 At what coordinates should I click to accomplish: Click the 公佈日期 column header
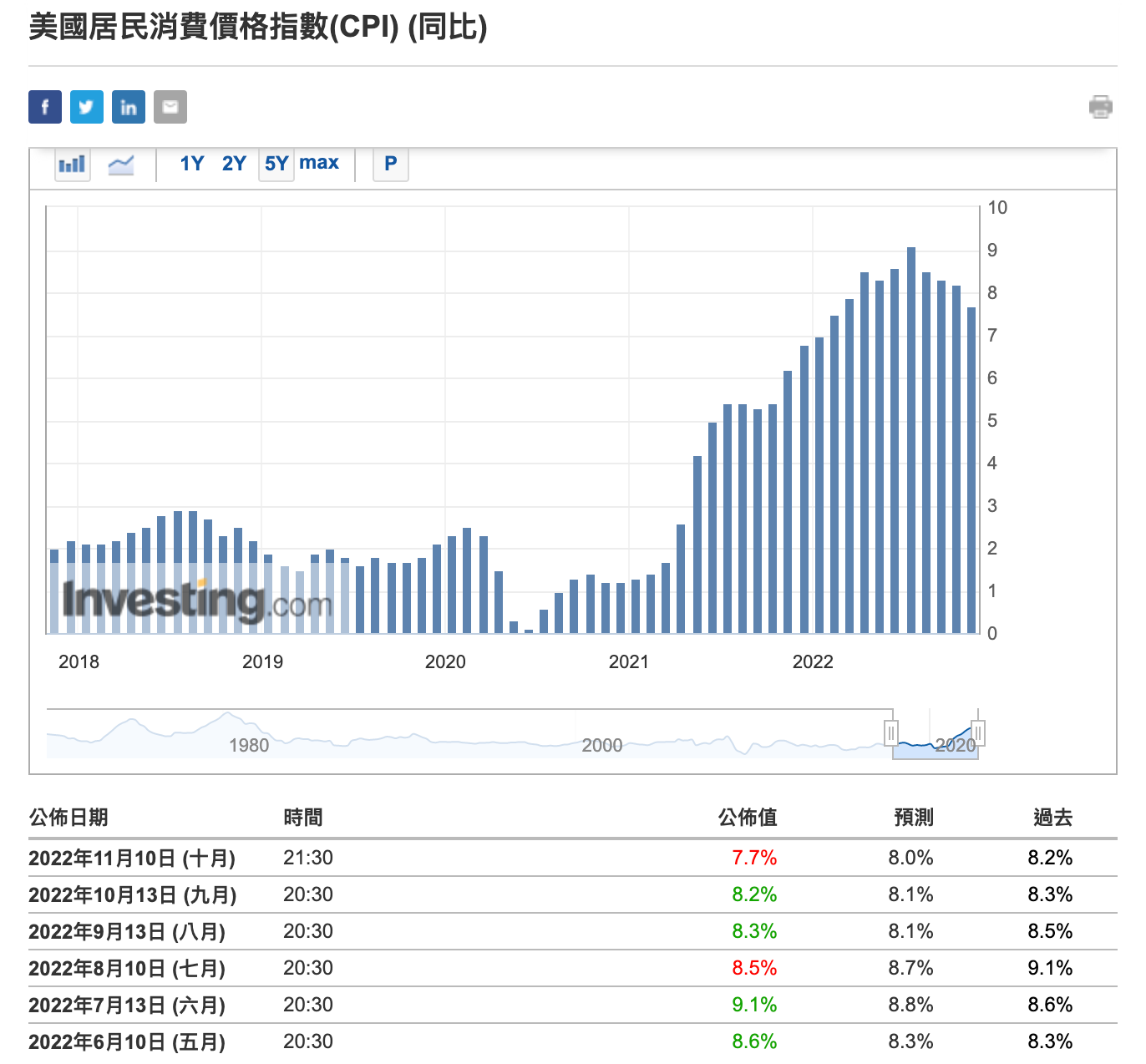(x=68, y=817)
